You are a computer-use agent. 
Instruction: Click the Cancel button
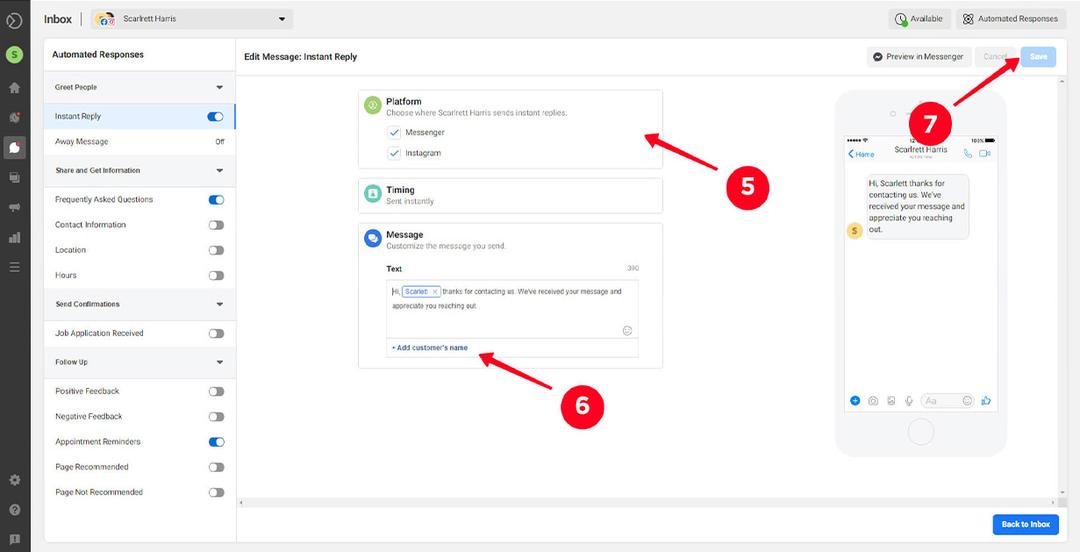click(995, 57)
